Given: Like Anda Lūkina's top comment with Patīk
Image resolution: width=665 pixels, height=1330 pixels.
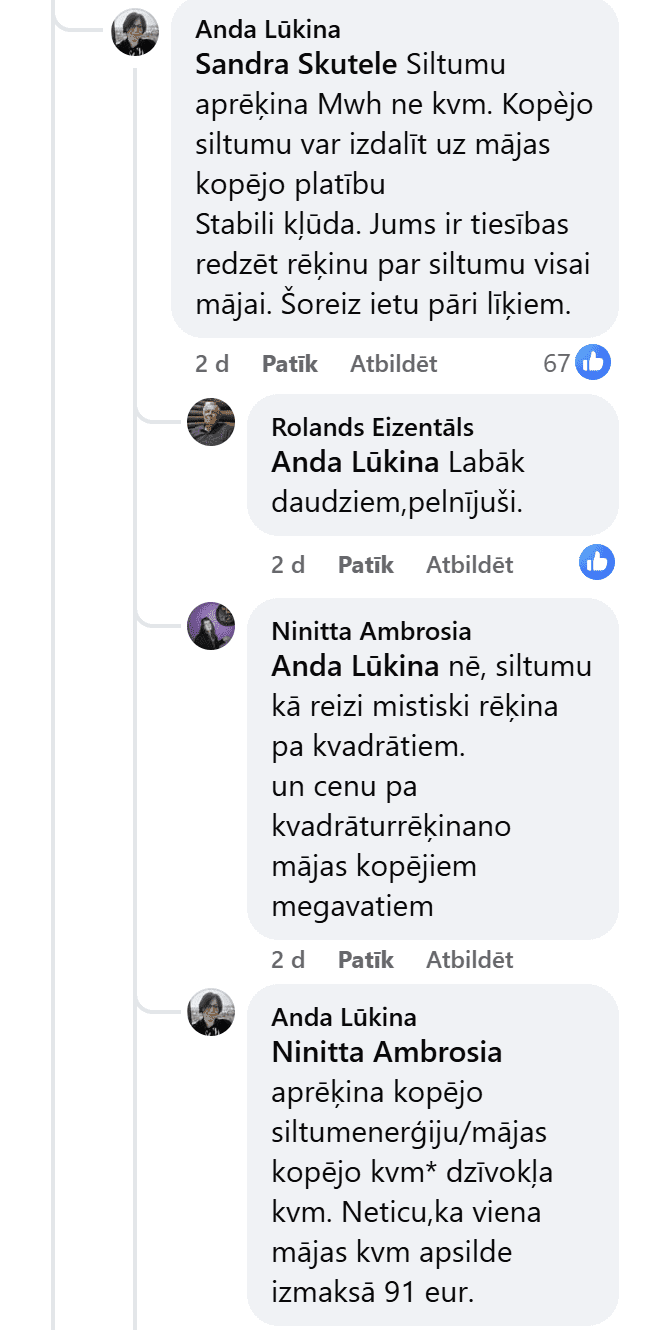Looking at the screenshot, I should (289, 364).
